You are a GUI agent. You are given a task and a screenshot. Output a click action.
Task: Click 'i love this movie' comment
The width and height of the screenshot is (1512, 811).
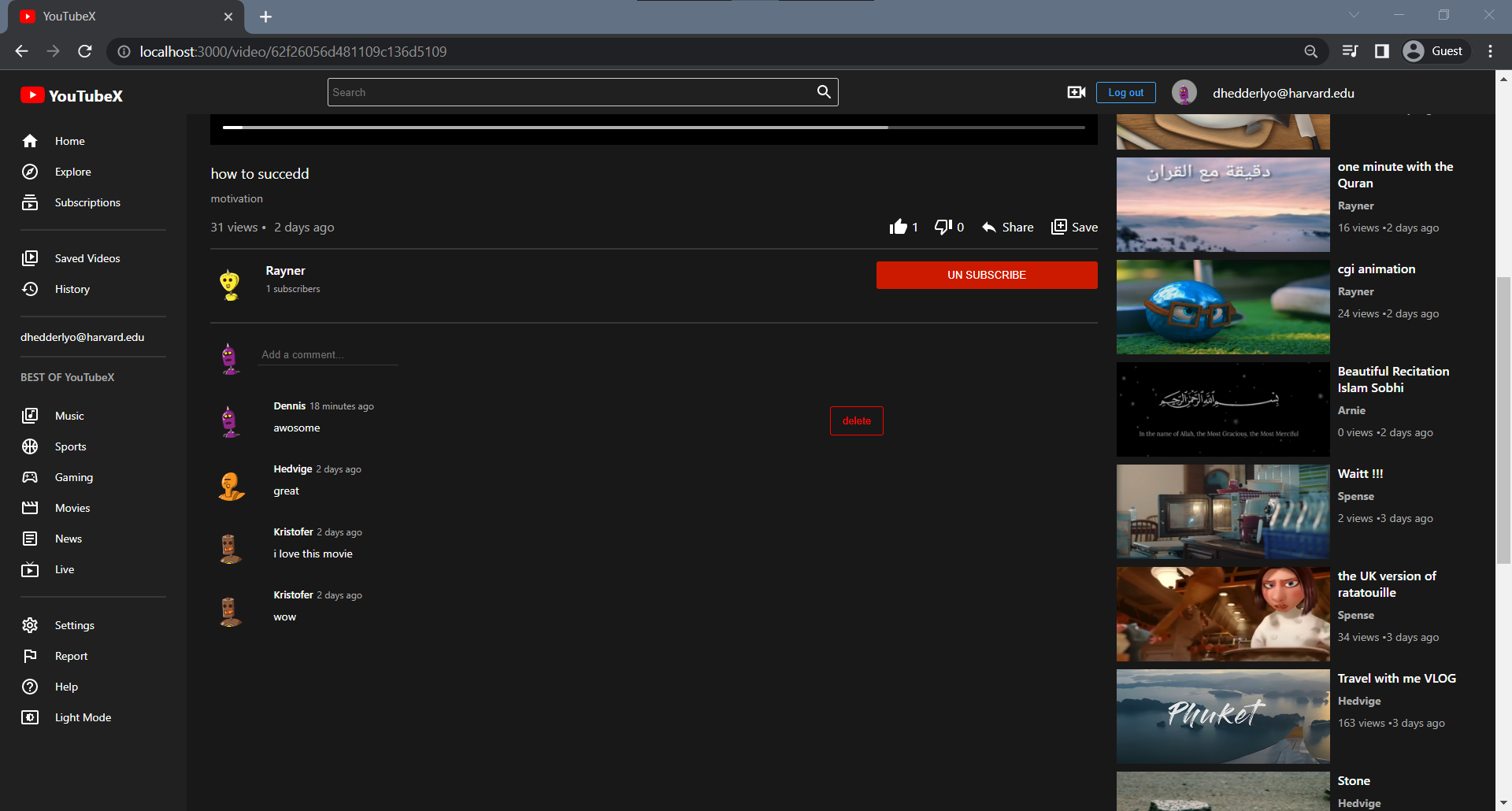[313, 554]
